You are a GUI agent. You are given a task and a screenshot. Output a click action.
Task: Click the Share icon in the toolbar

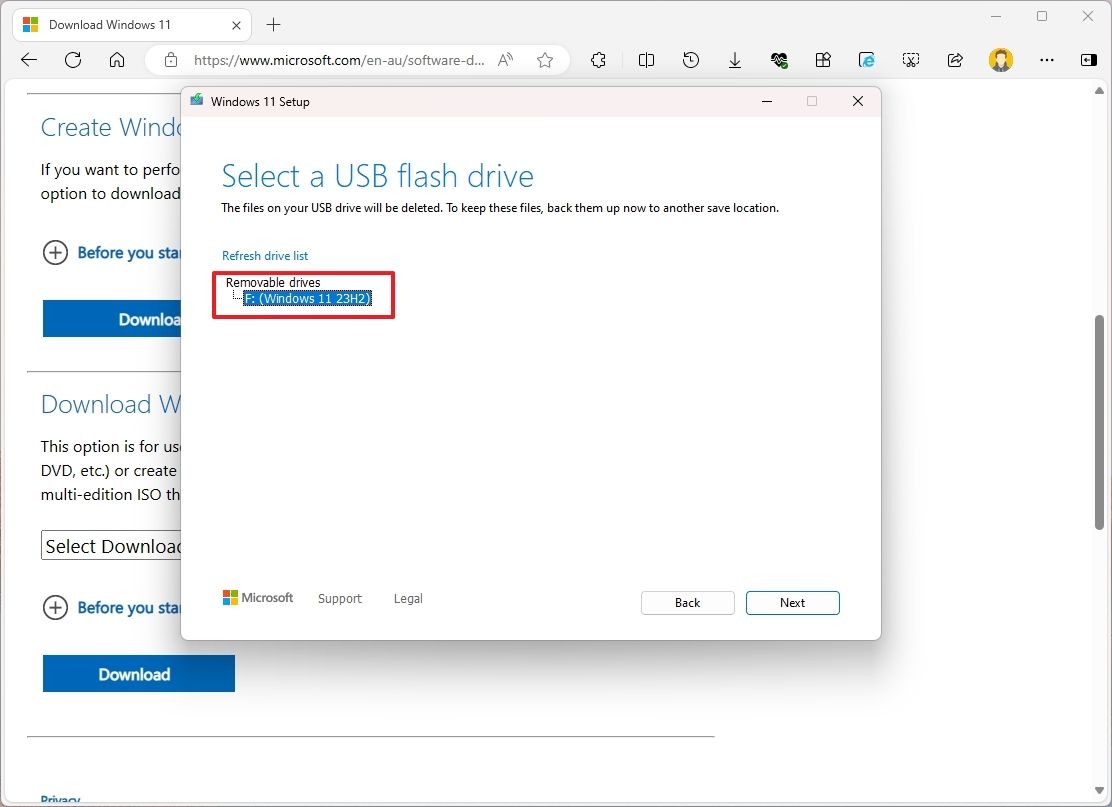(955, 60)
